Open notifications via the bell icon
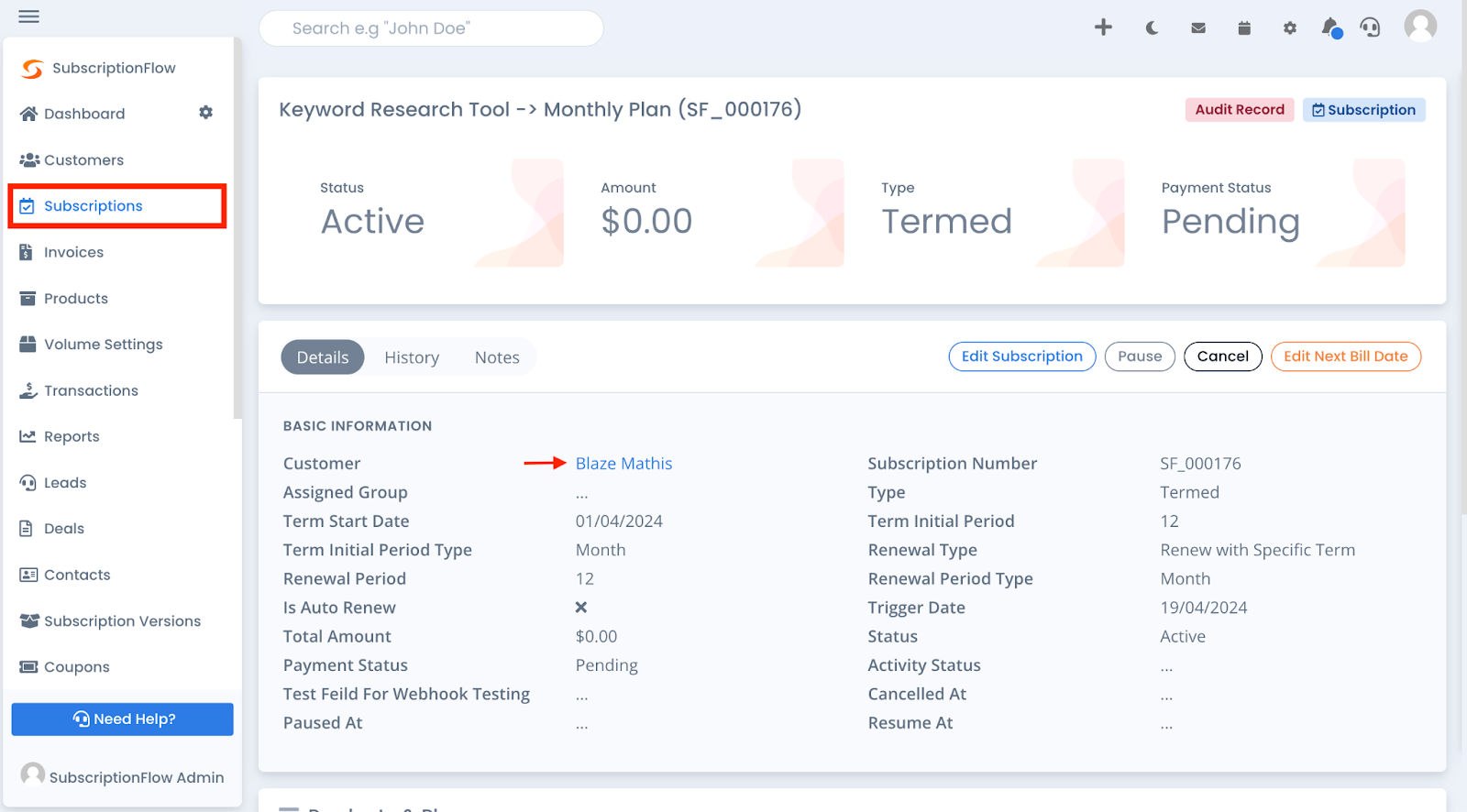 coord(1329,27)
